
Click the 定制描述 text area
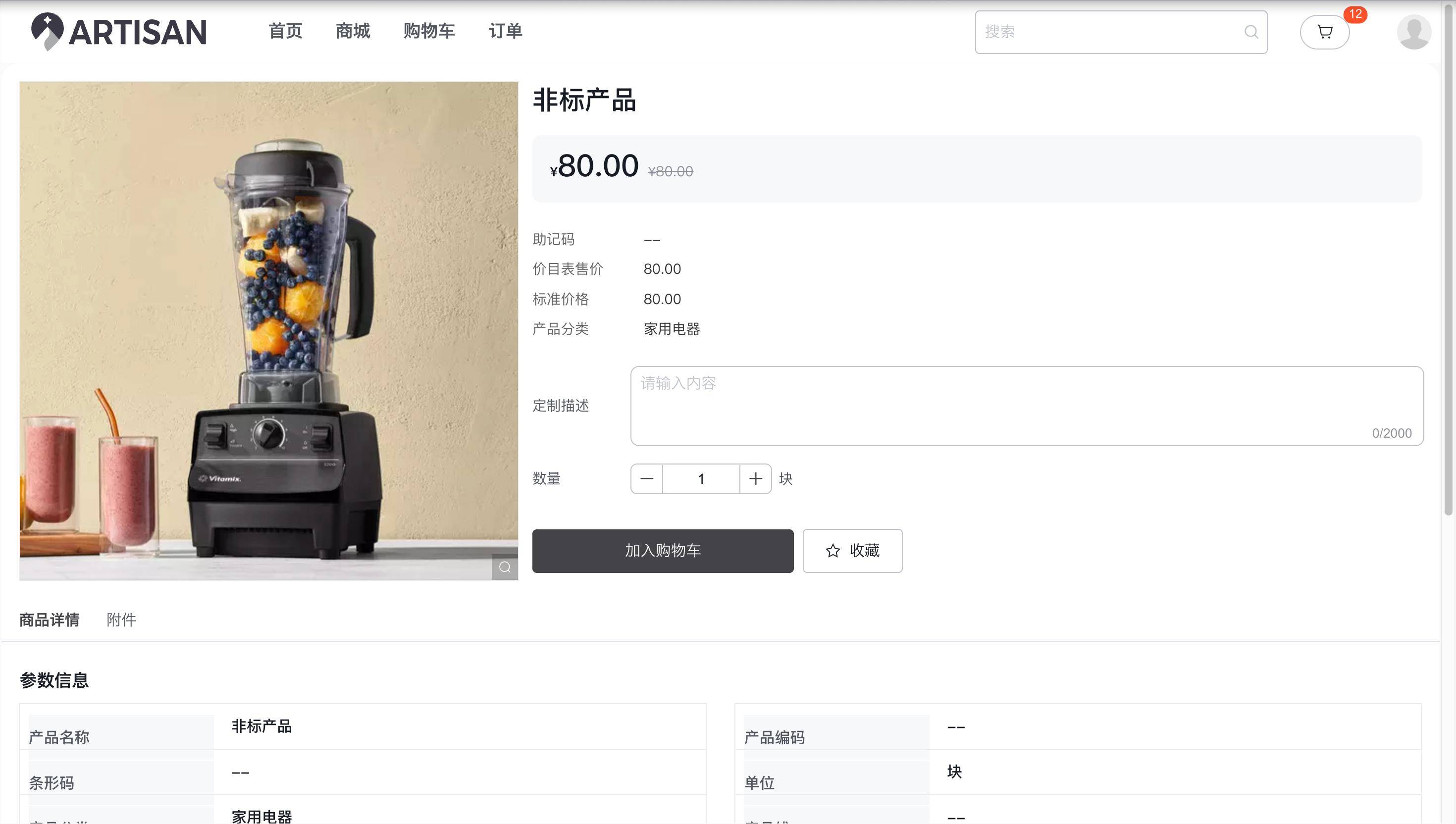1027,405
